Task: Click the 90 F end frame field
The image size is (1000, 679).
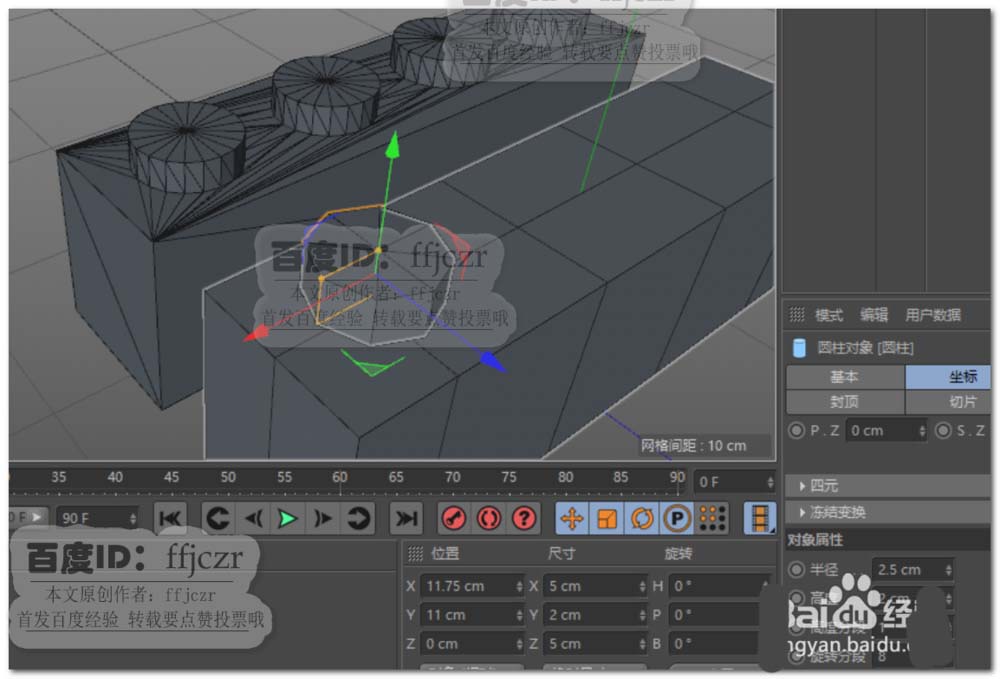Action: pyautogui.click(x=98, y=518)
